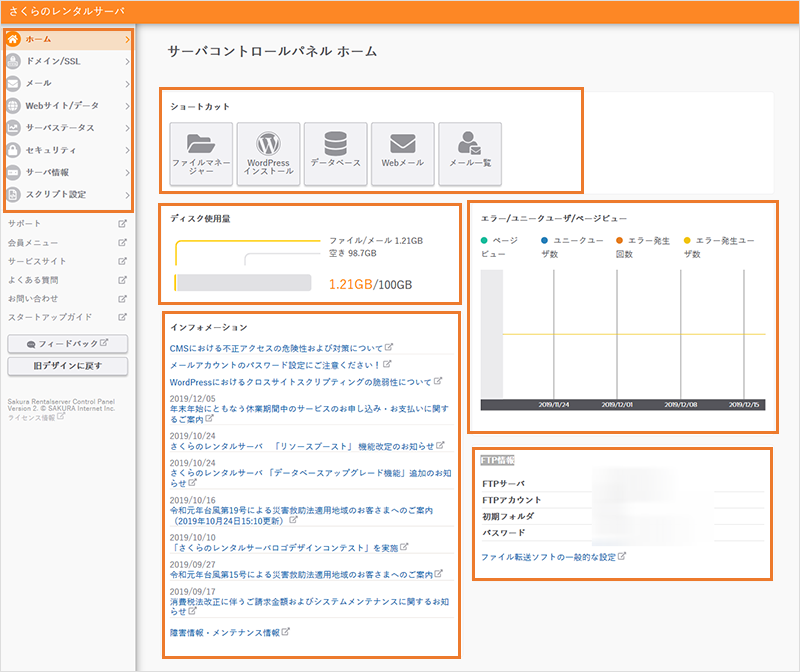Image resolution: width=800 pixels, height=672 pixels.
Task: Click the フィードバック button
Action: pyautogui.click(x=67, y=343)
